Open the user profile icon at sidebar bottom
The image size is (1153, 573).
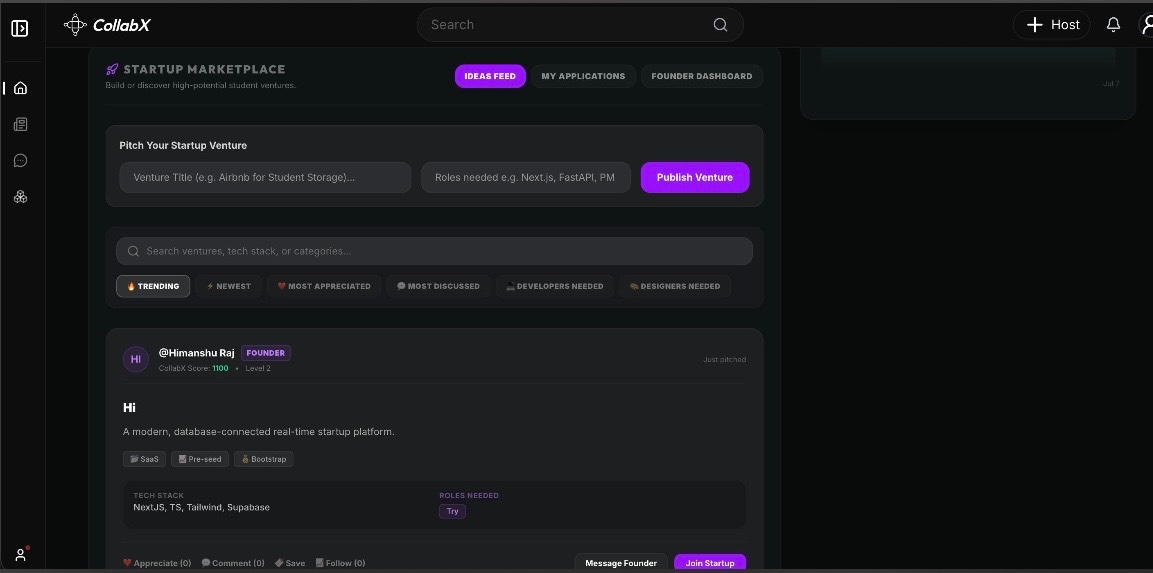(x=21, y=555)
